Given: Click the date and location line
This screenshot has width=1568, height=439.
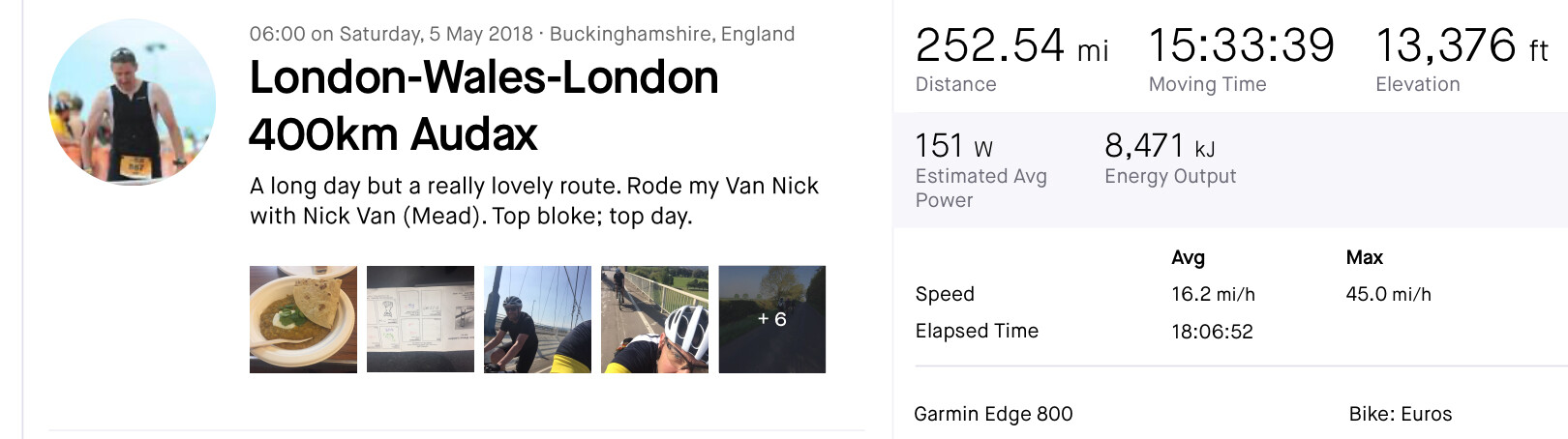Looking at the screenshot, I should pyautogui.click(x=522, y=34).
